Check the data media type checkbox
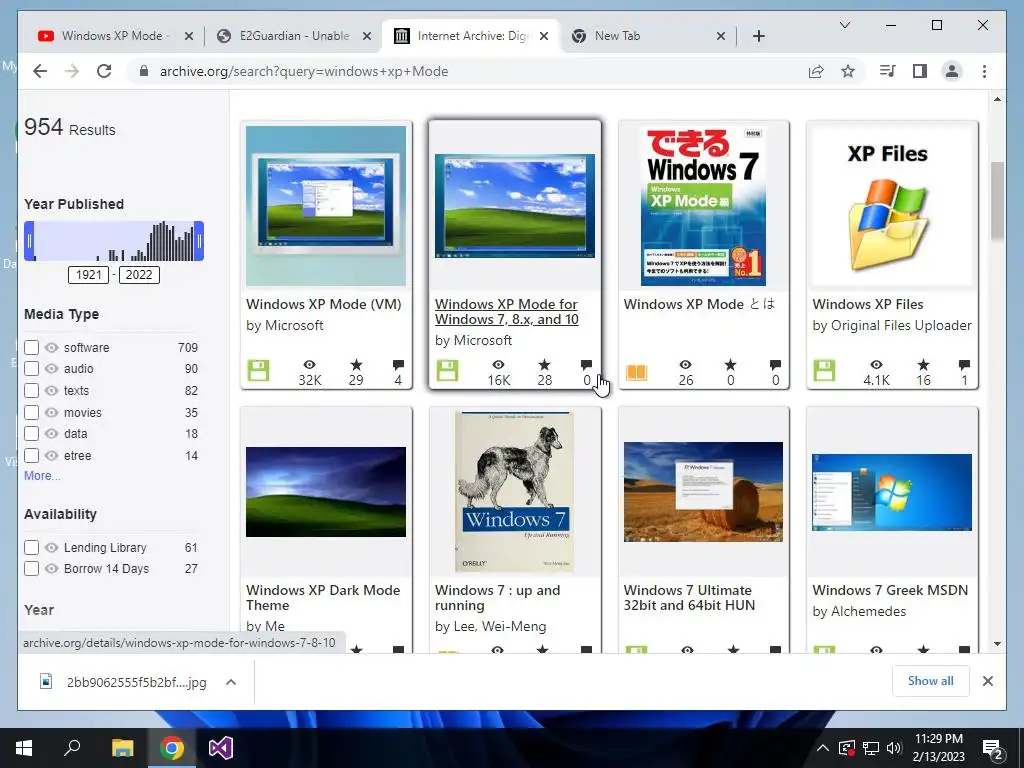Viewport: 1024px width, 768px height. 31,434
